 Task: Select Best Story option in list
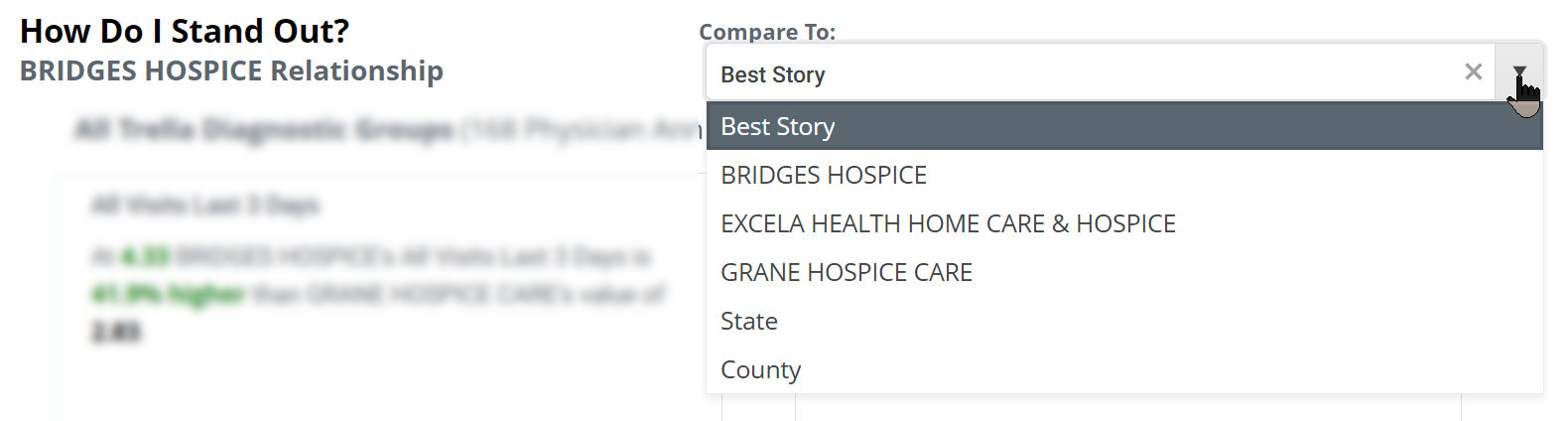pos(1124,126)
